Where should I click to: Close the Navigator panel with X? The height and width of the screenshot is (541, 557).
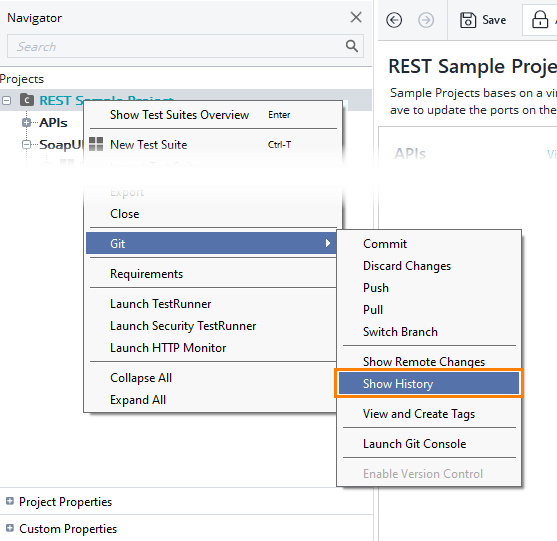356,17
